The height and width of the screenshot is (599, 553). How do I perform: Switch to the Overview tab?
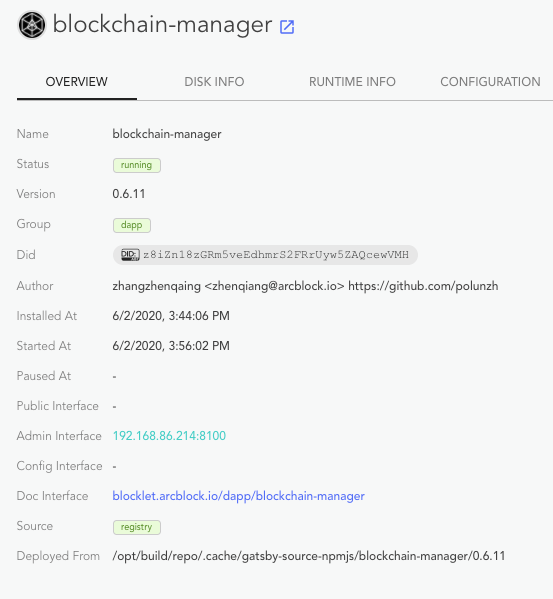(77, 81)
